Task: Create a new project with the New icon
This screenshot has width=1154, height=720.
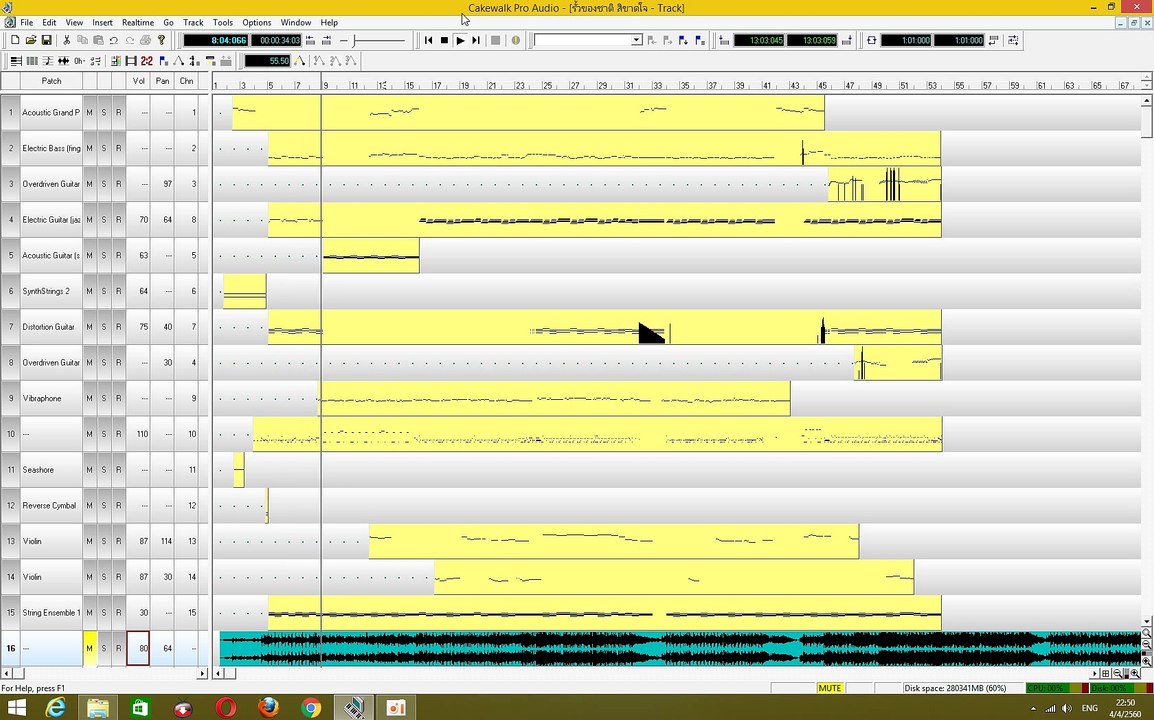Action: (x=15, y=40)
